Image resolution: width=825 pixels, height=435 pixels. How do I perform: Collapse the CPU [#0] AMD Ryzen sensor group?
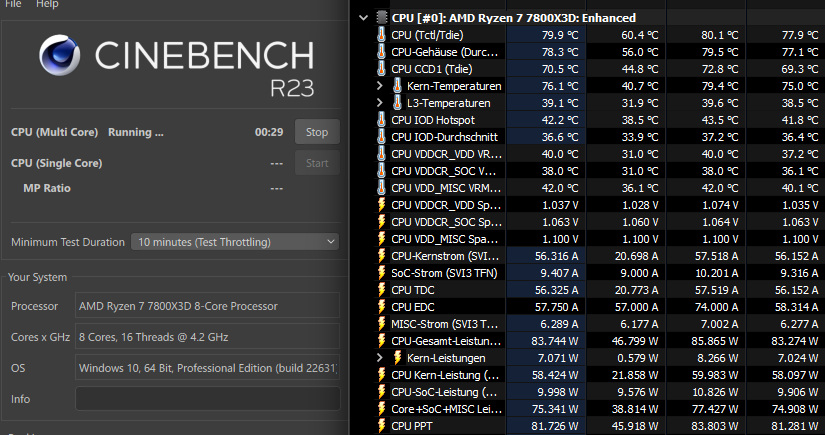(x=364, y=17)
